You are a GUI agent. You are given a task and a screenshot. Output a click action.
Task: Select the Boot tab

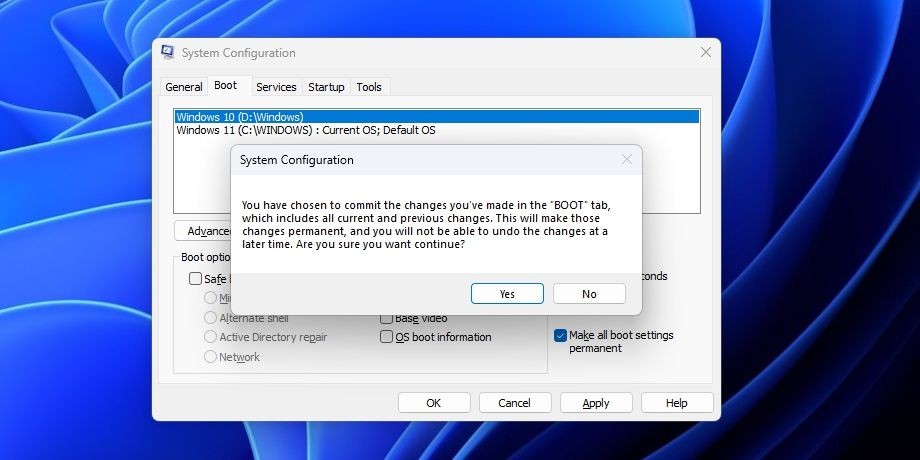coord(225,86)
